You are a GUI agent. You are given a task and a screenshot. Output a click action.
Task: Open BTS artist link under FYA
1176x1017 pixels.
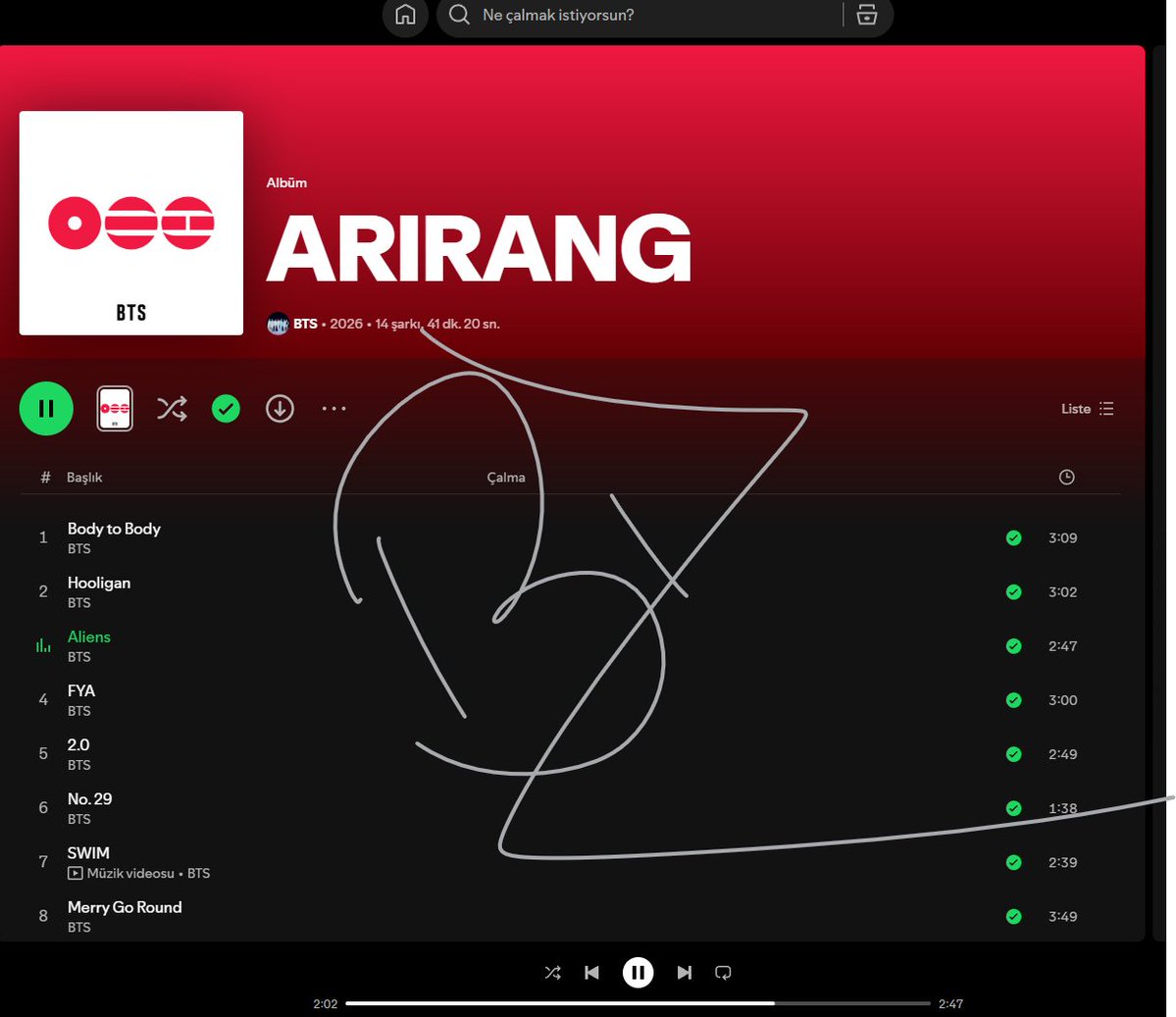point(78,711)
